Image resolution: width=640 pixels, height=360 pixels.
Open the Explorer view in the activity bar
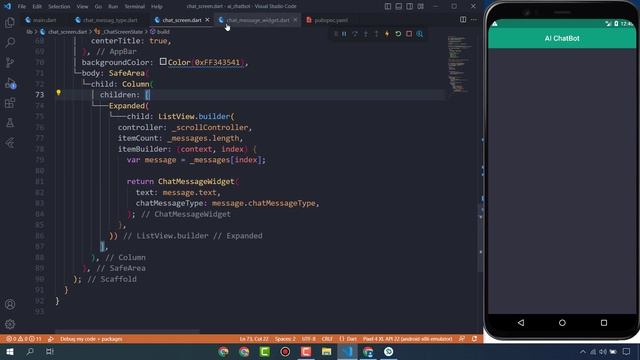pos(10,22)
